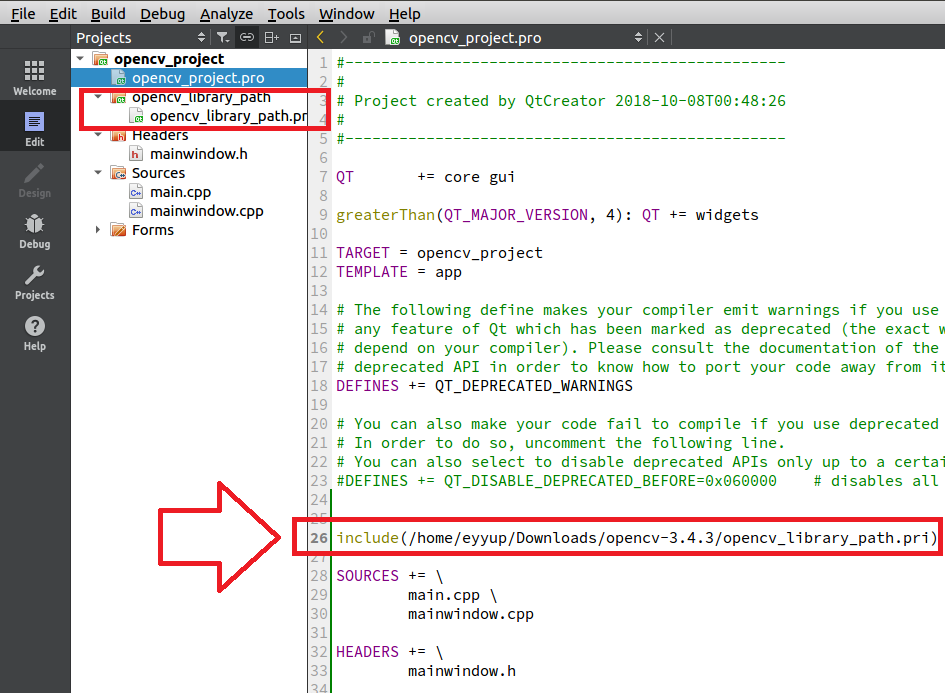Switch to Welcome mode
Viewport: 945px width, 693px height.
[34, 77]
